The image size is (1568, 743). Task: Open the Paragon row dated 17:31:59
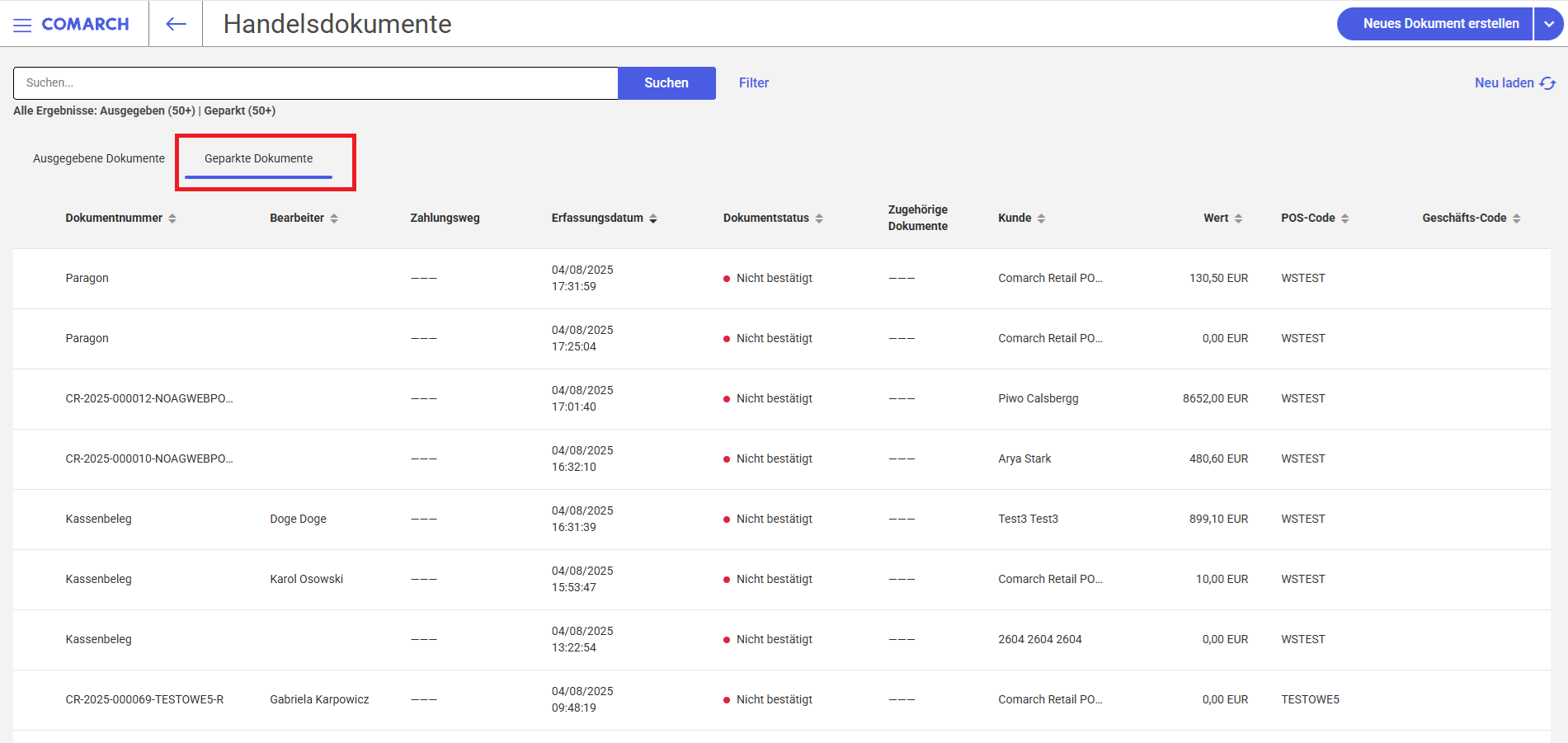pyautogui.click(x=782, y=279)
